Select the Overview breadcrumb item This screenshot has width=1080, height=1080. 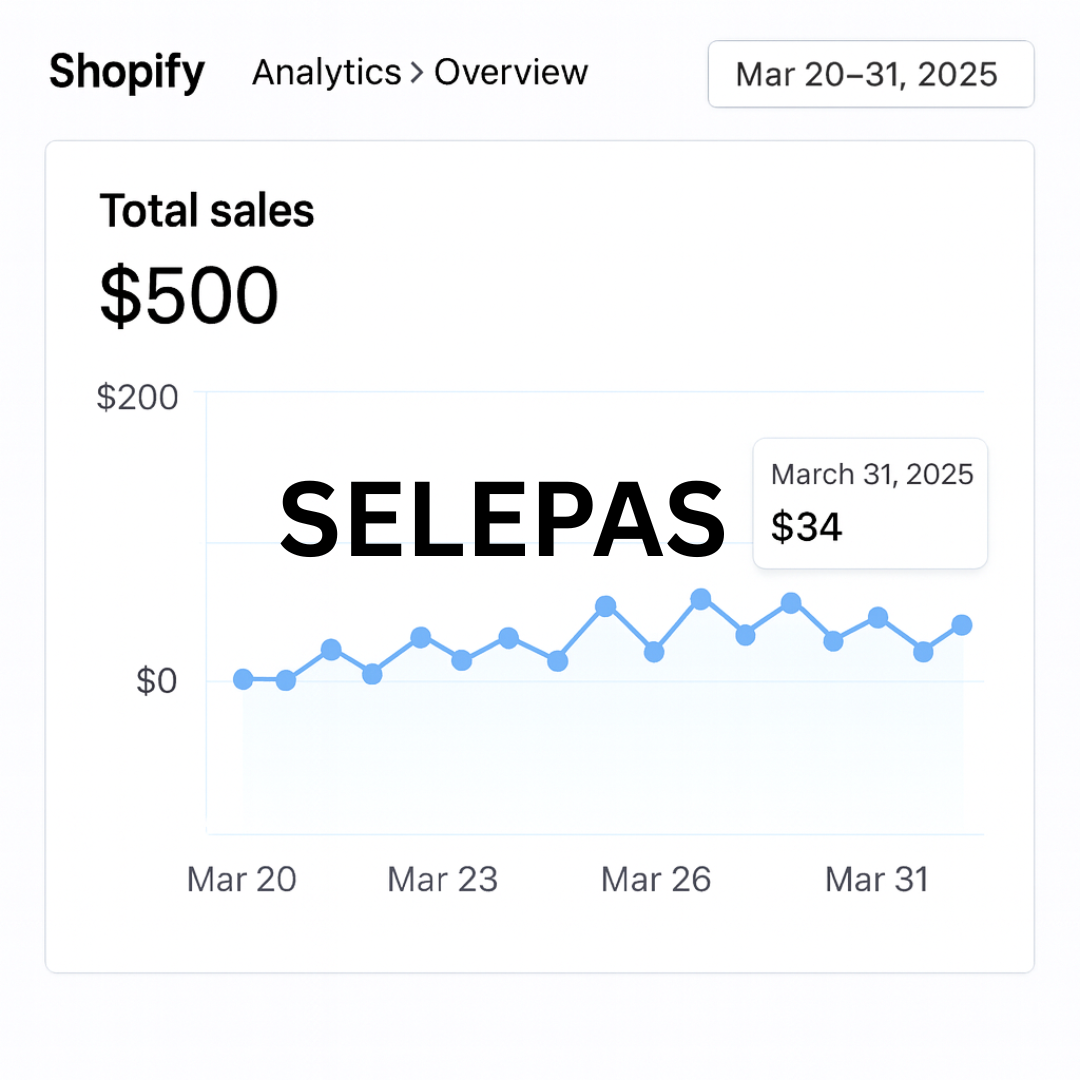tap(511, 72)
